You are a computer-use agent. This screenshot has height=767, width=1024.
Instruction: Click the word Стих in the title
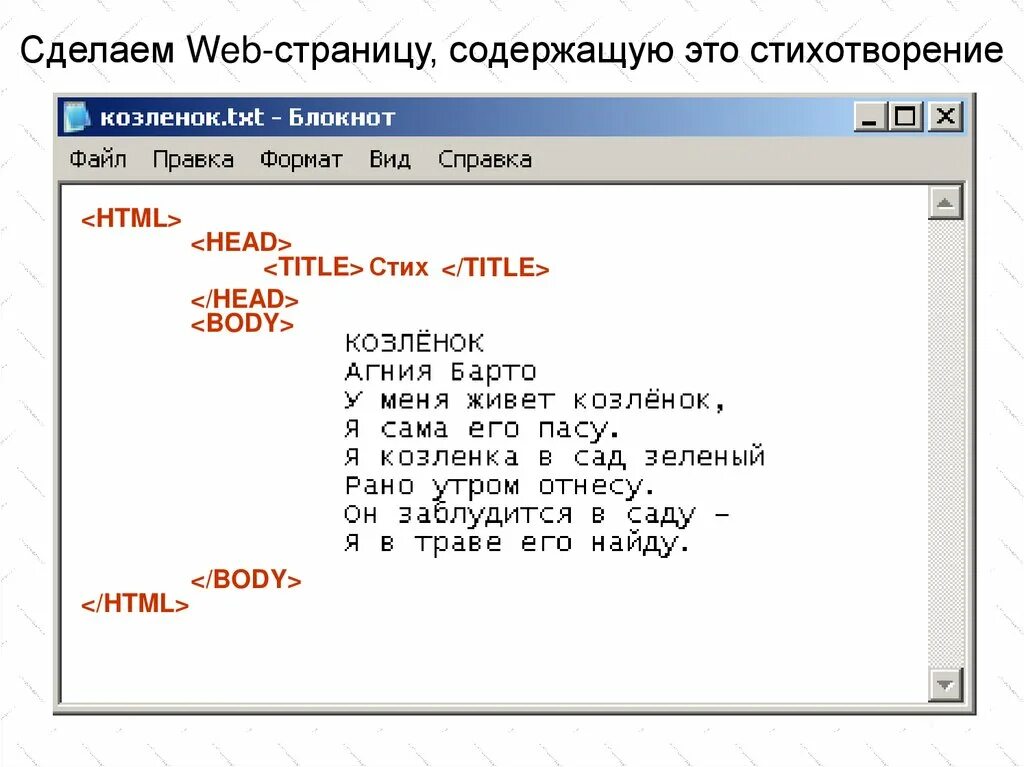coord(398,267)
